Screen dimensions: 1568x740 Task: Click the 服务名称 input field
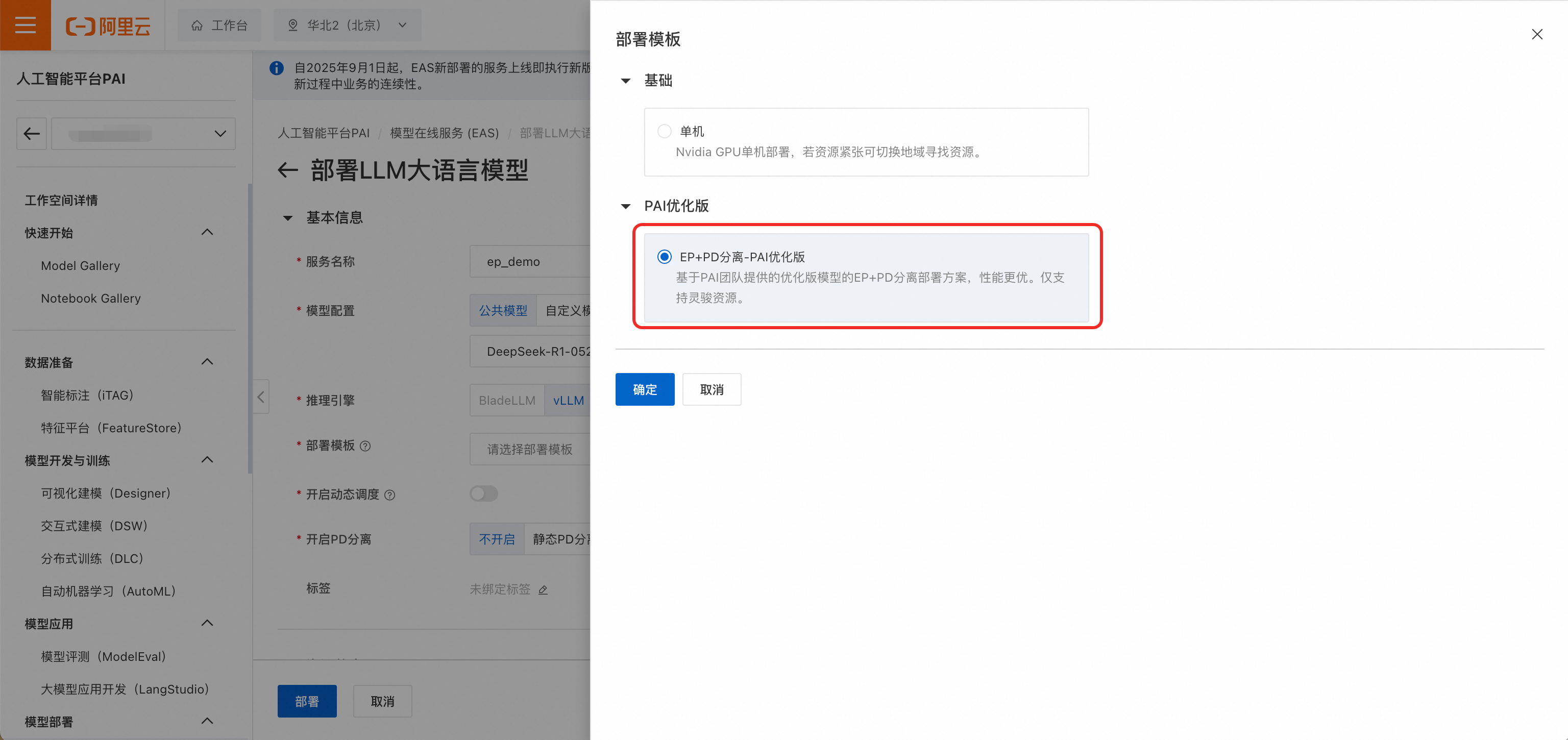[x=530, y=262]
